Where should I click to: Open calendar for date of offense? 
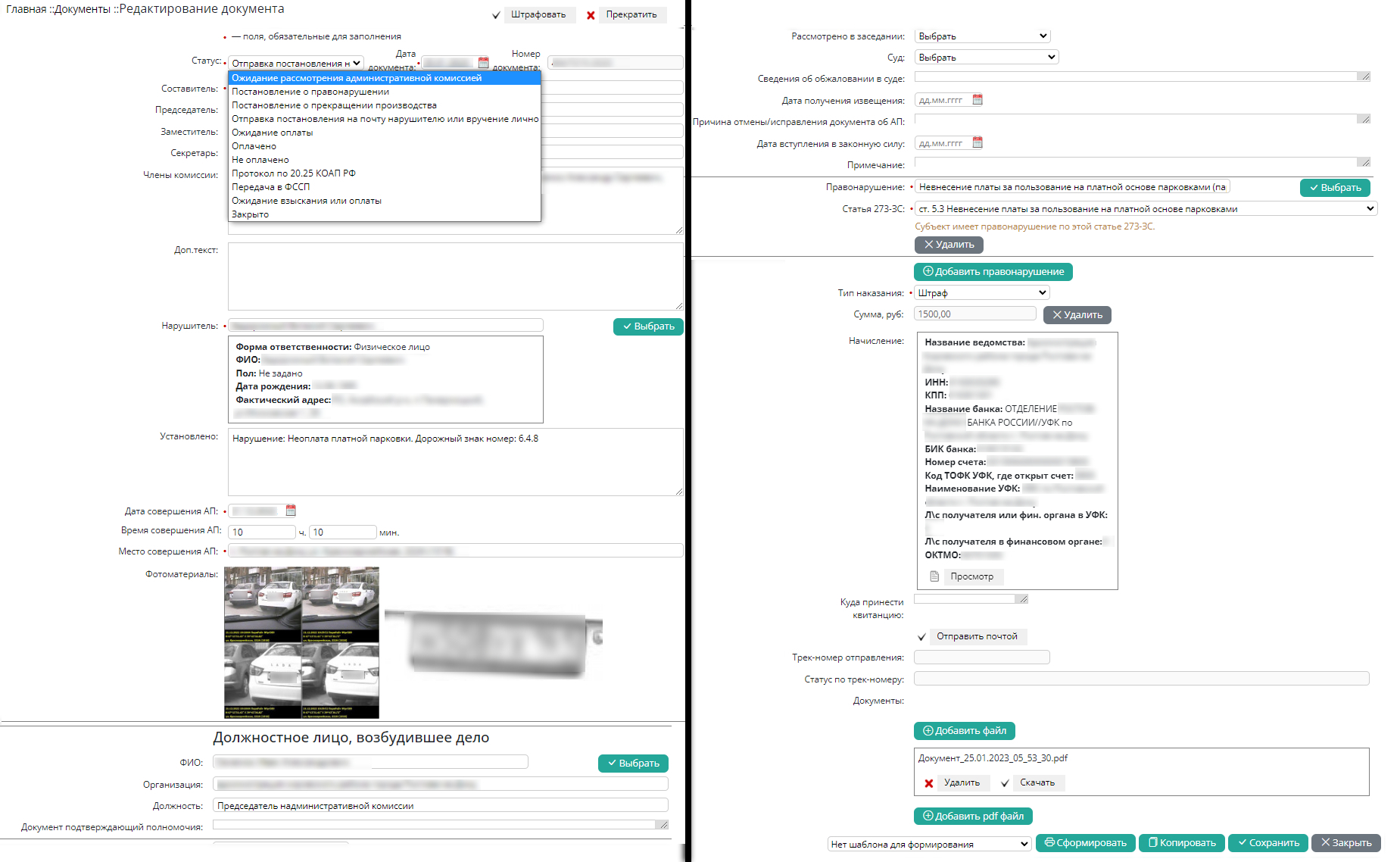[x=291, y=511]
